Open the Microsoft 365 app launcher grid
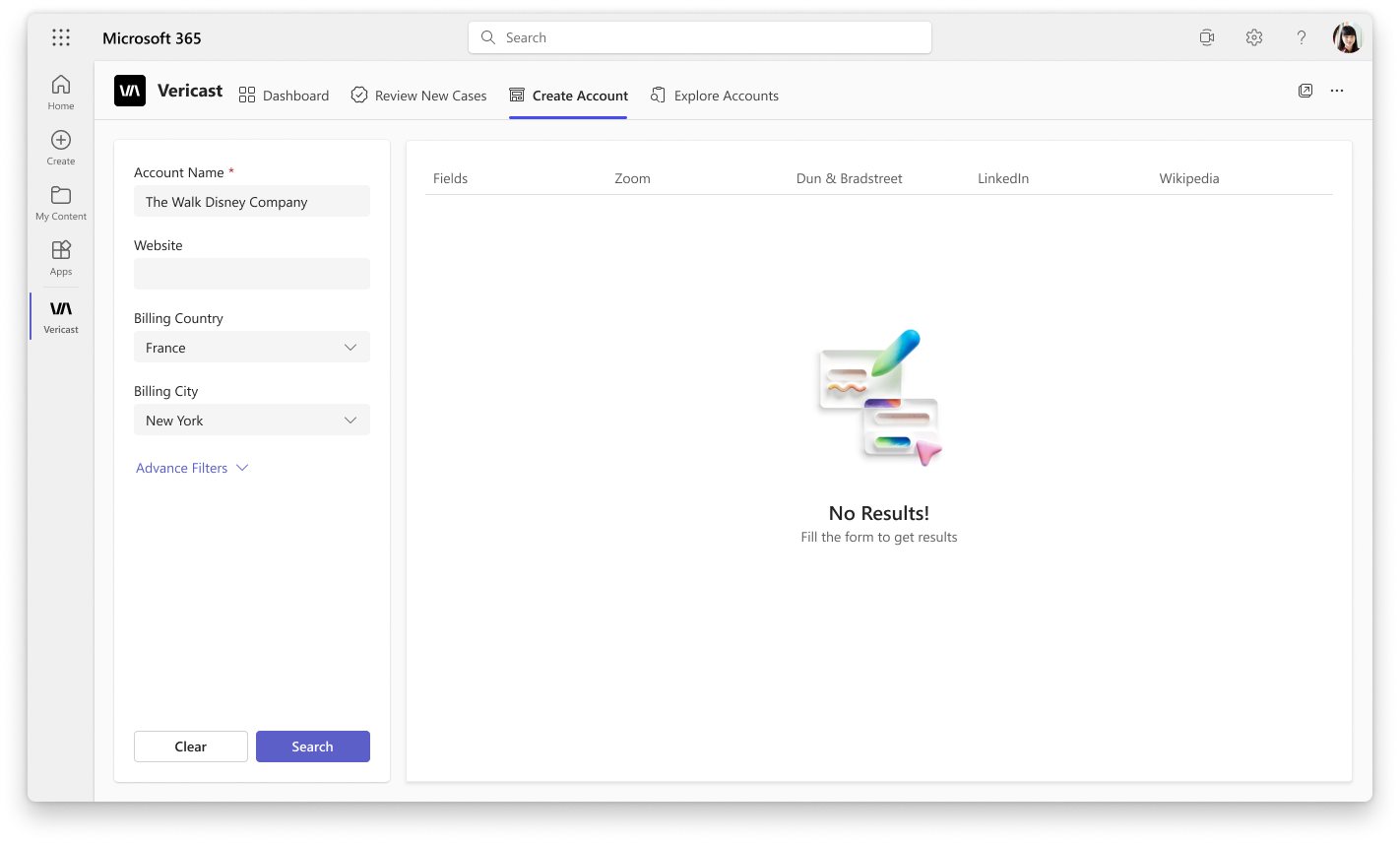Viewport: 1400px width, 843px height. 61,37
